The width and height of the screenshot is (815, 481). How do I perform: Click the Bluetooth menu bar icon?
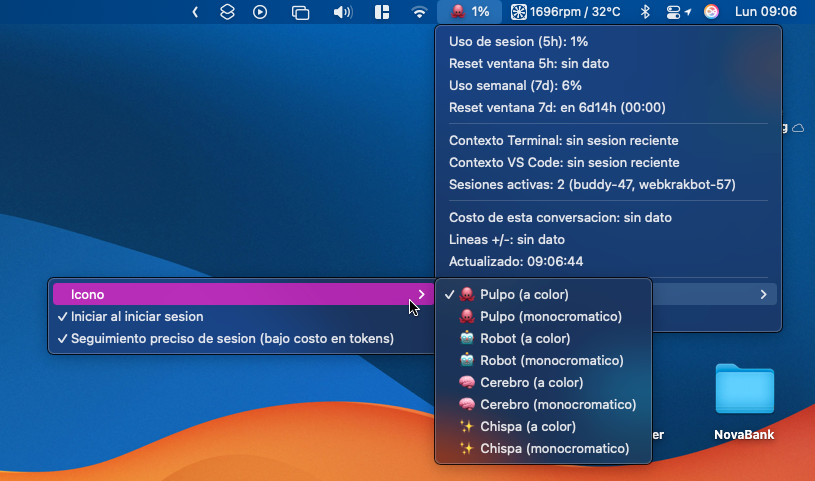[645, 11]
